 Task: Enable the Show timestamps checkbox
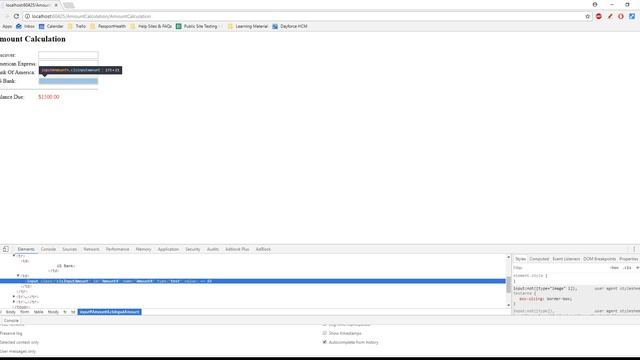click(x=325, y=333)
